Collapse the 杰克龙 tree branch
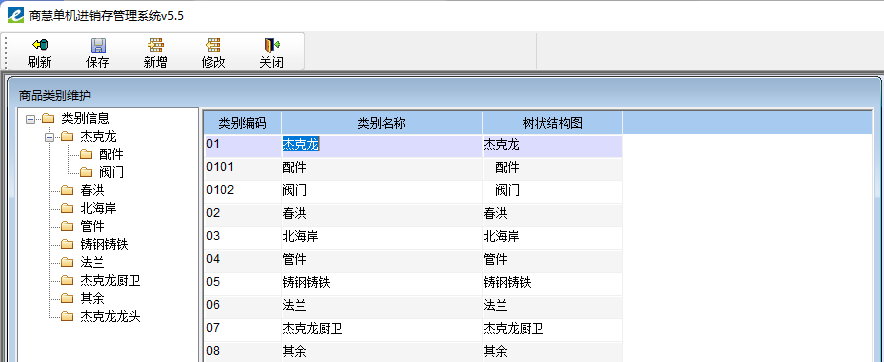Screen dimensions: 884x362 tap(49, 137)
